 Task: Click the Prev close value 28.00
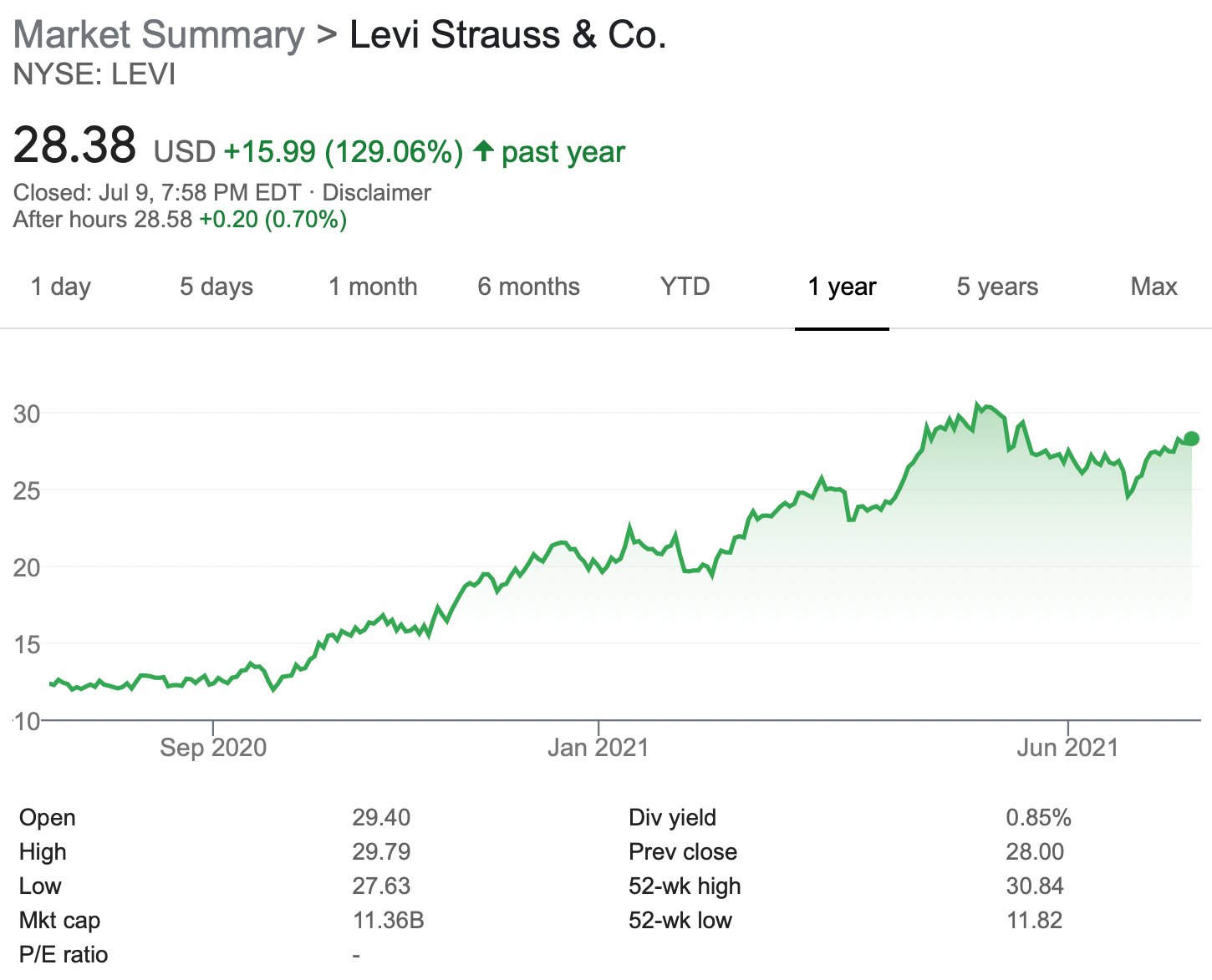pyautogui.click(x=1035, y=851)
